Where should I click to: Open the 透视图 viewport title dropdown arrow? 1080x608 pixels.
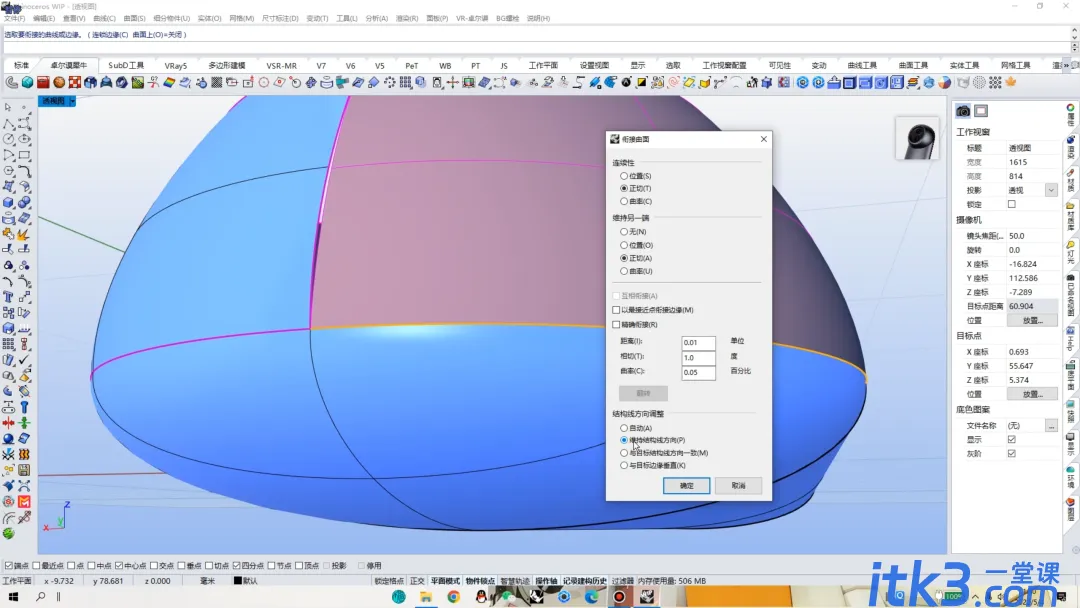72,101
